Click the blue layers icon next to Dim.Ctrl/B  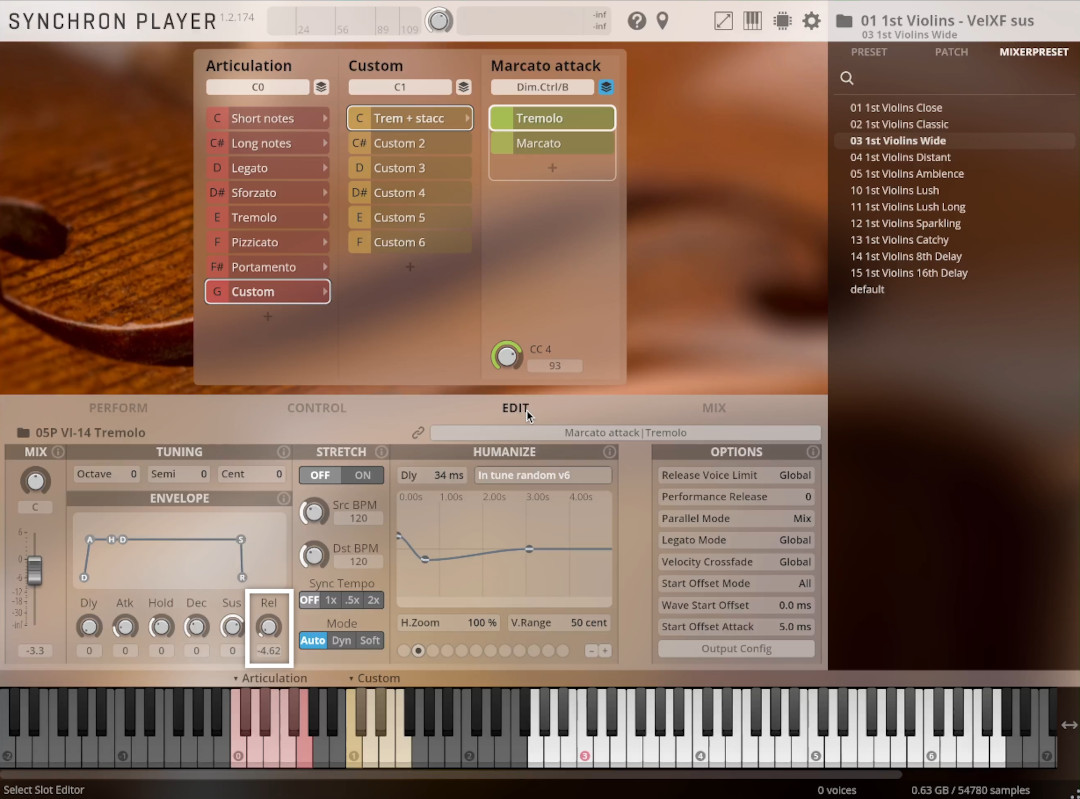[606, 87]
